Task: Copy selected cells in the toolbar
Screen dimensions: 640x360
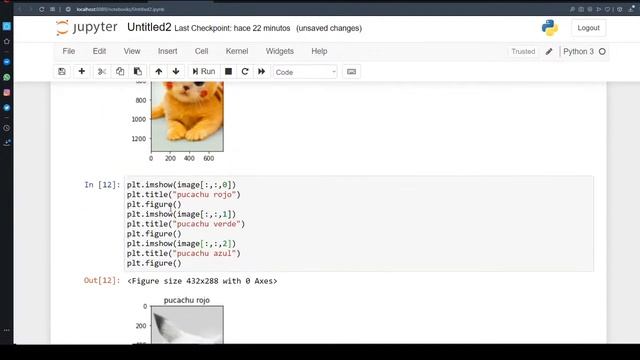Action: (x=120, y=72)
